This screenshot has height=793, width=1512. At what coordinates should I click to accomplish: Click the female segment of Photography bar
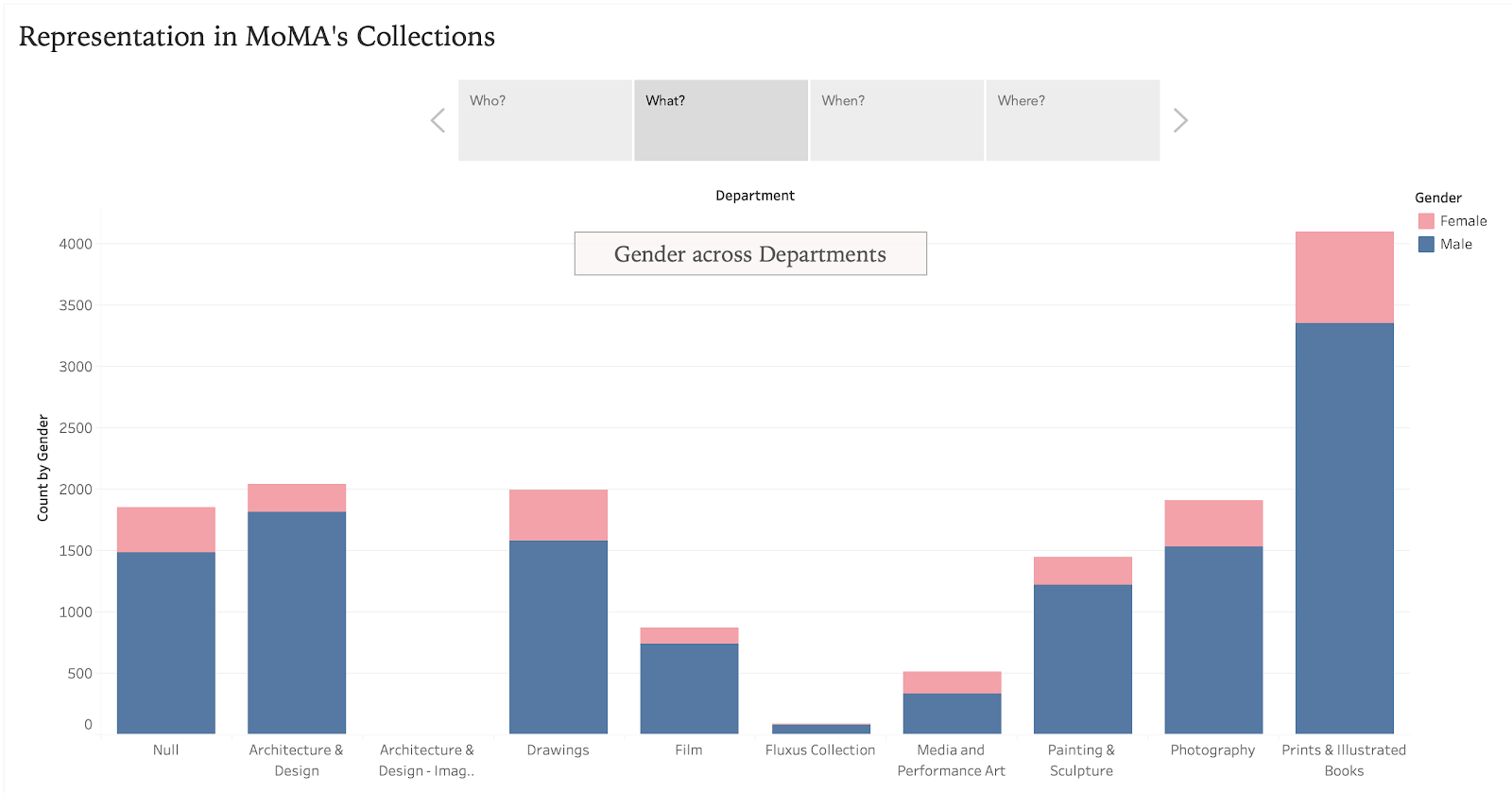(x=1213, y=523)
